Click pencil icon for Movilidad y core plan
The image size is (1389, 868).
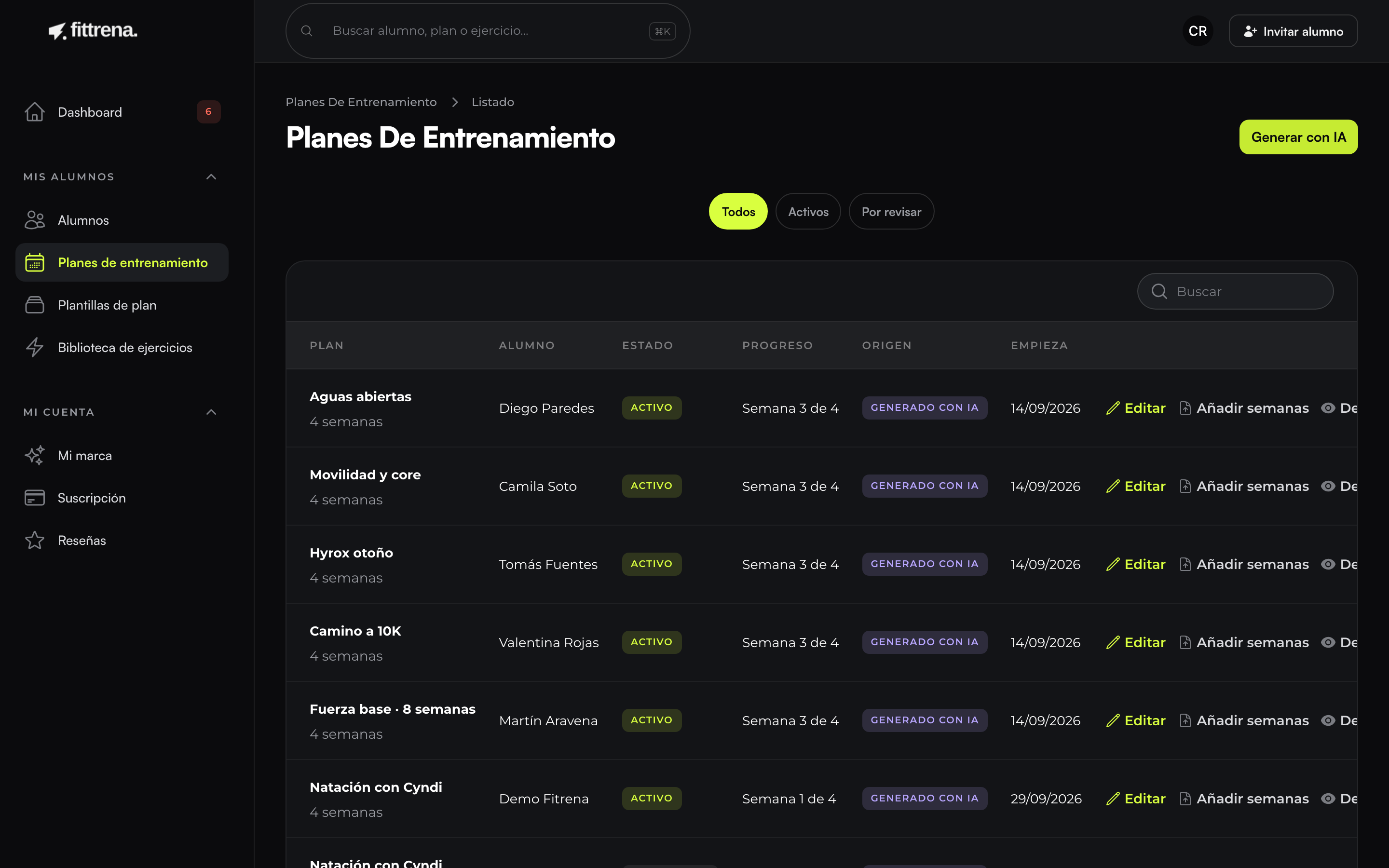click(x=1113, y=486)
